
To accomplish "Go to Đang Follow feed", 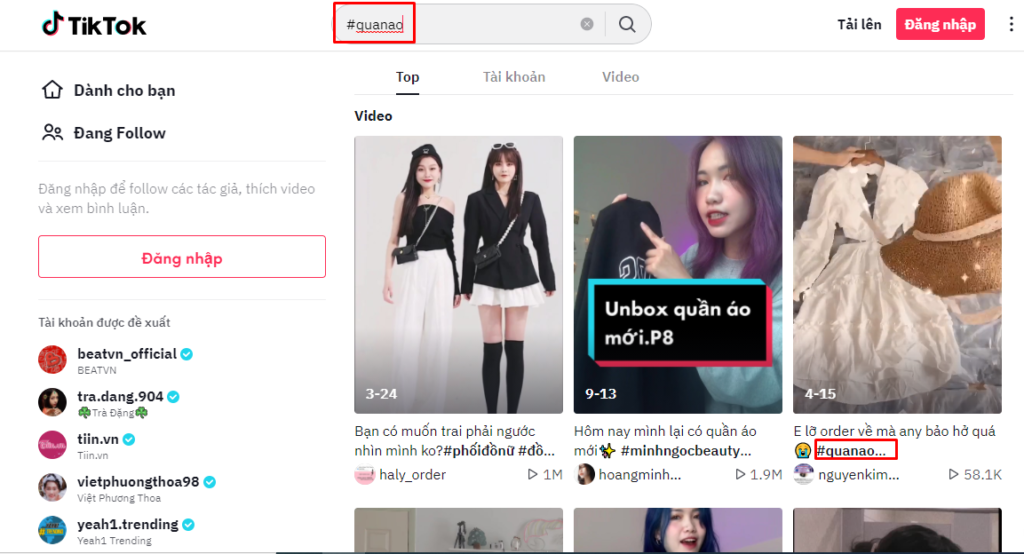I will pos(120,133).
